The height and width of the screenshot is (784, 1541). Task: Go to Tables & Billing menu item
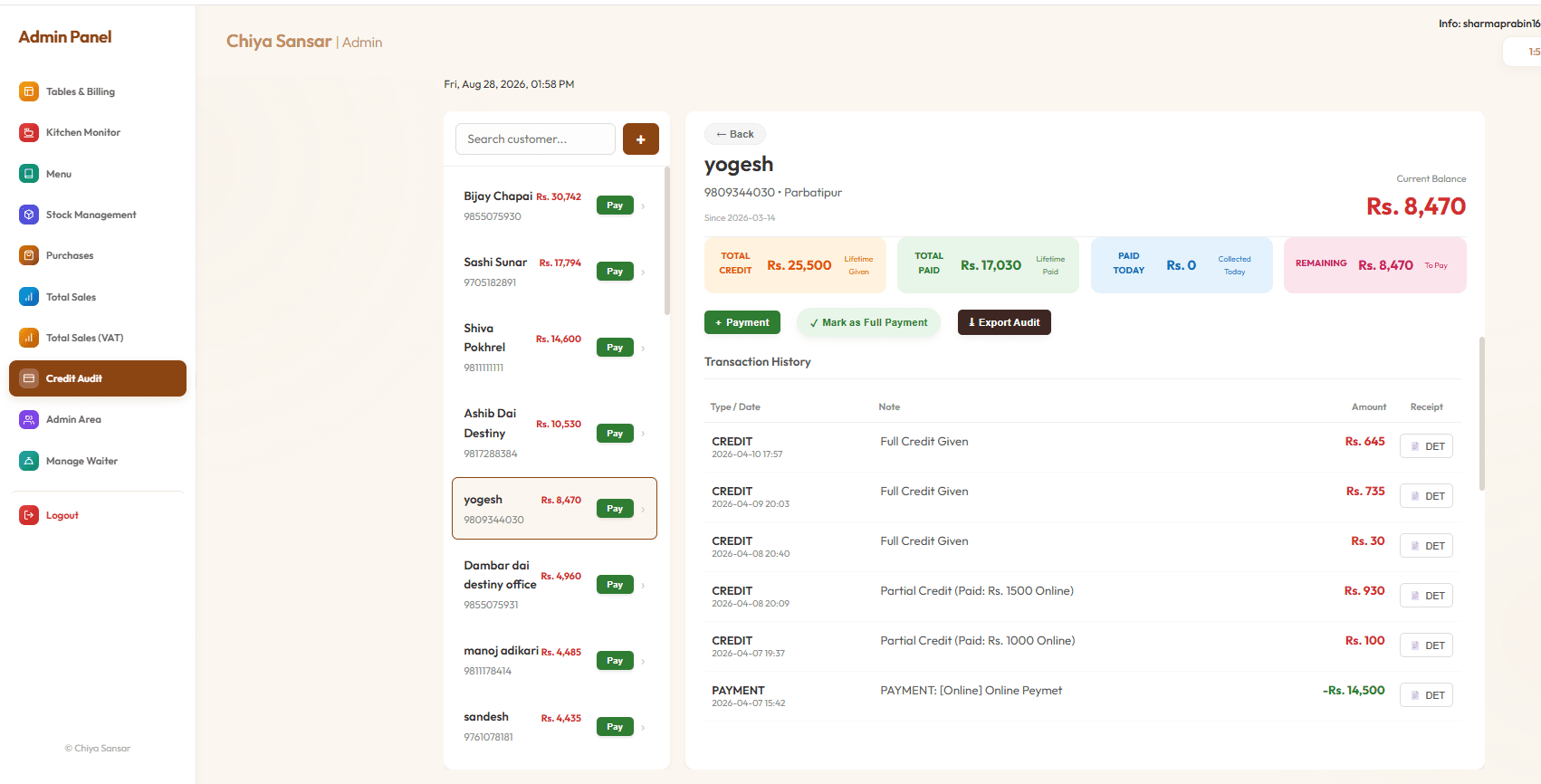[x=98, y=91]
